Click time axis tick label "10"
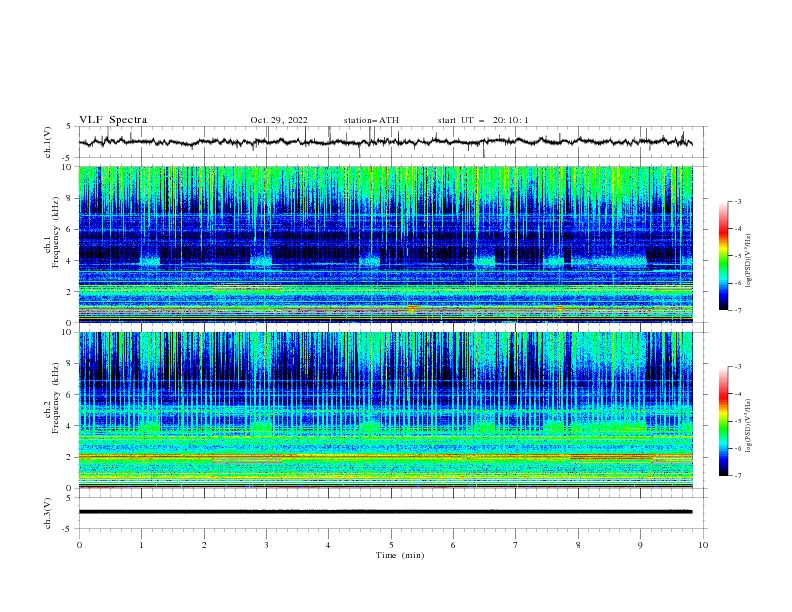792x612 pixels. coord(703,545)
